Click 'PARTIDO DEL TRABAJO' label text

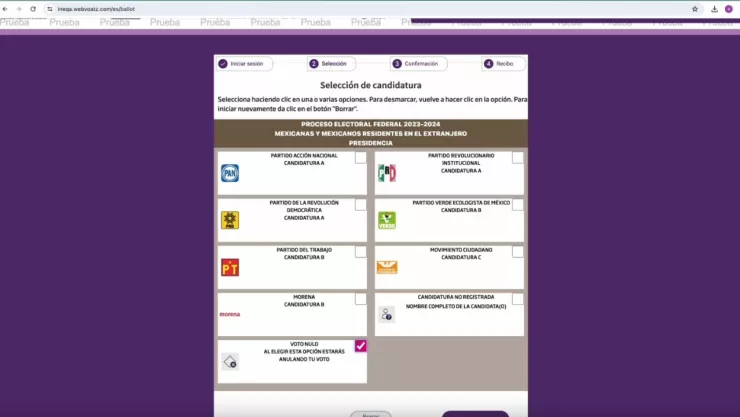[304, 250]
